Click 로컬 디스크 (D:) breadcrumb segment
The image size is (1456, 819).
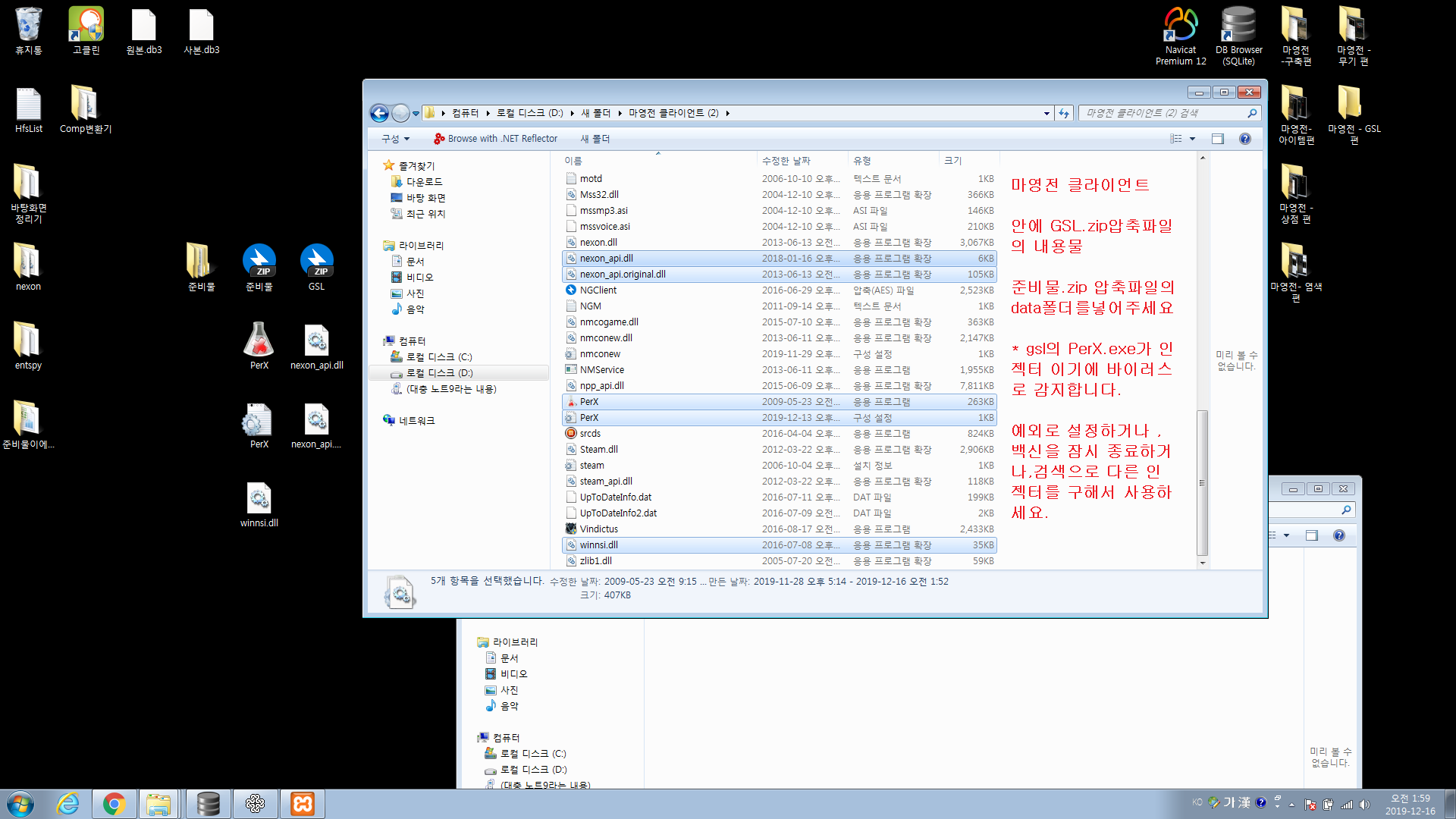tap(530, 113)
